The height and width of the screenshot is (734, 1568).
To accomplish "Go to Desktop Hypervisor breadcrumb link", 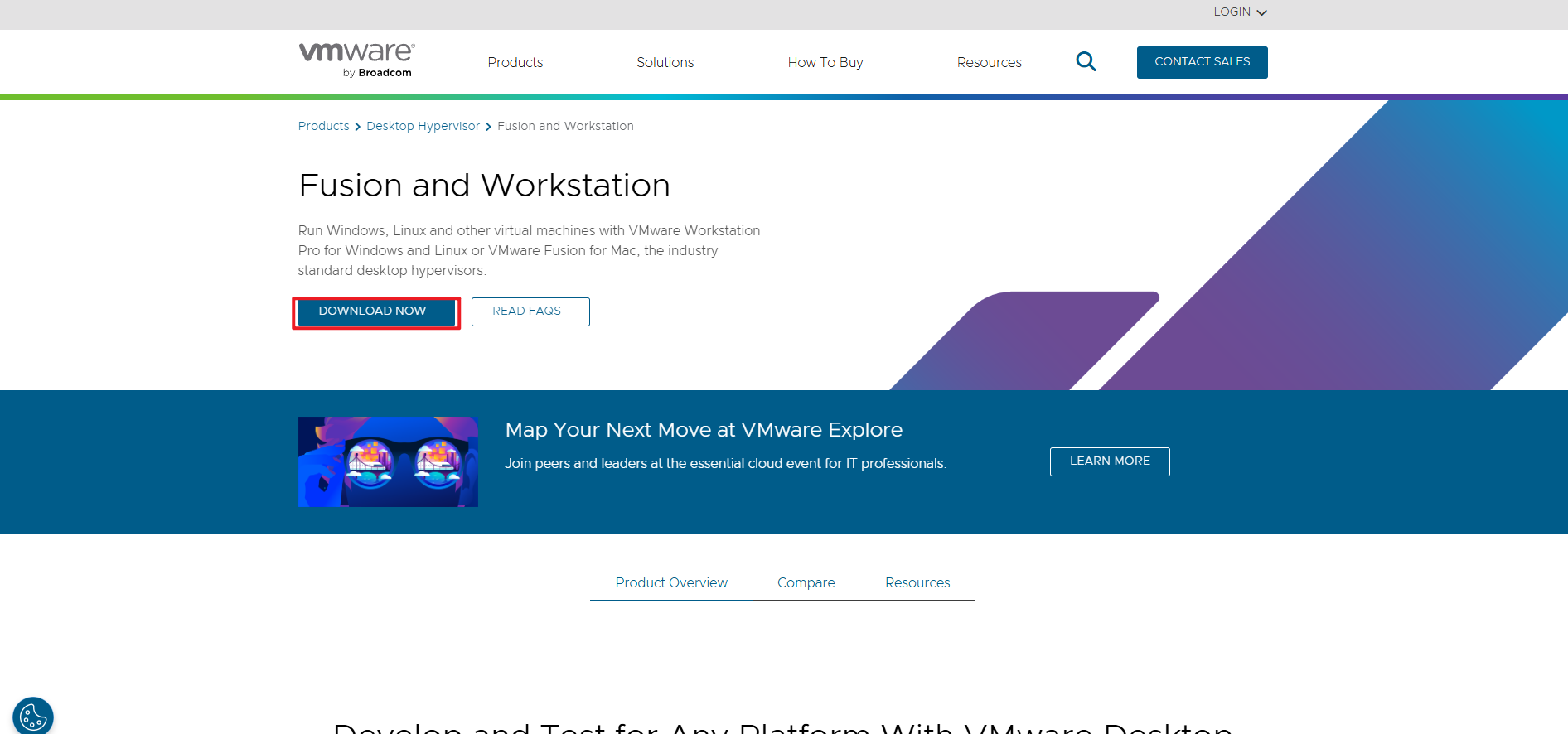I will pyautogui.click(x=423, y=126).
